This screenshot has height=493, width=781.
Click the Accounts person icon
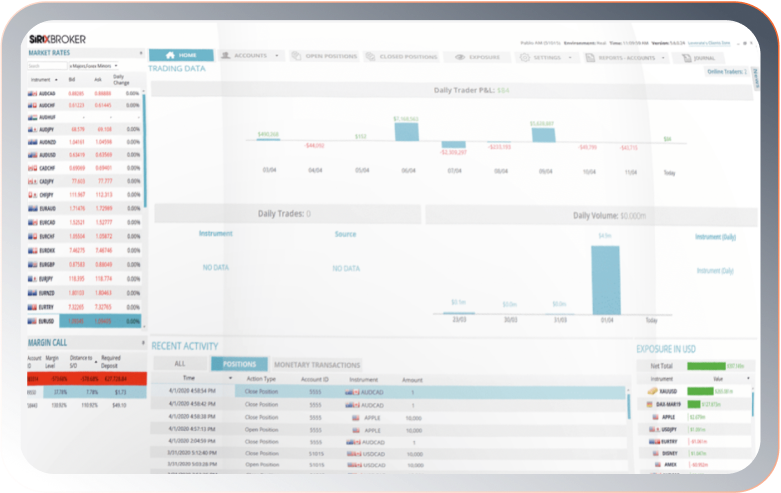[x=226, y=56]
